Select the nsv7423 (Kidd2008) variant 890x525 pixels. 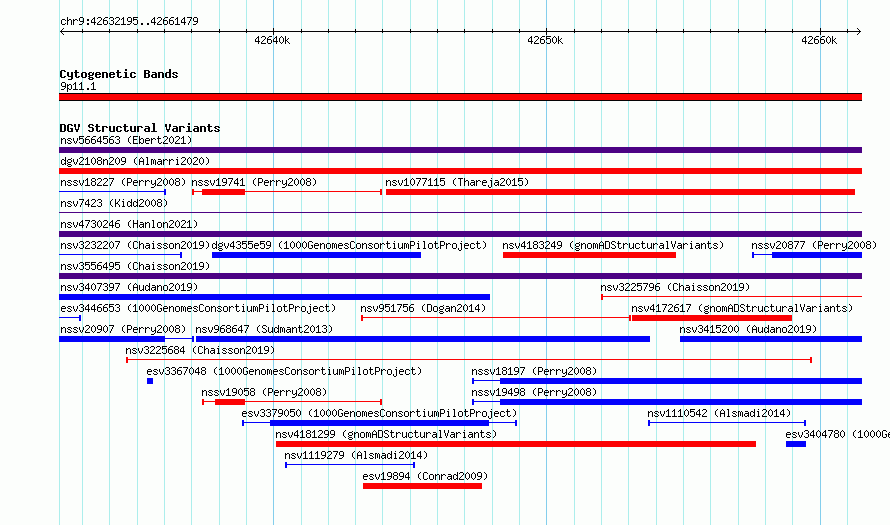point(114,203)
